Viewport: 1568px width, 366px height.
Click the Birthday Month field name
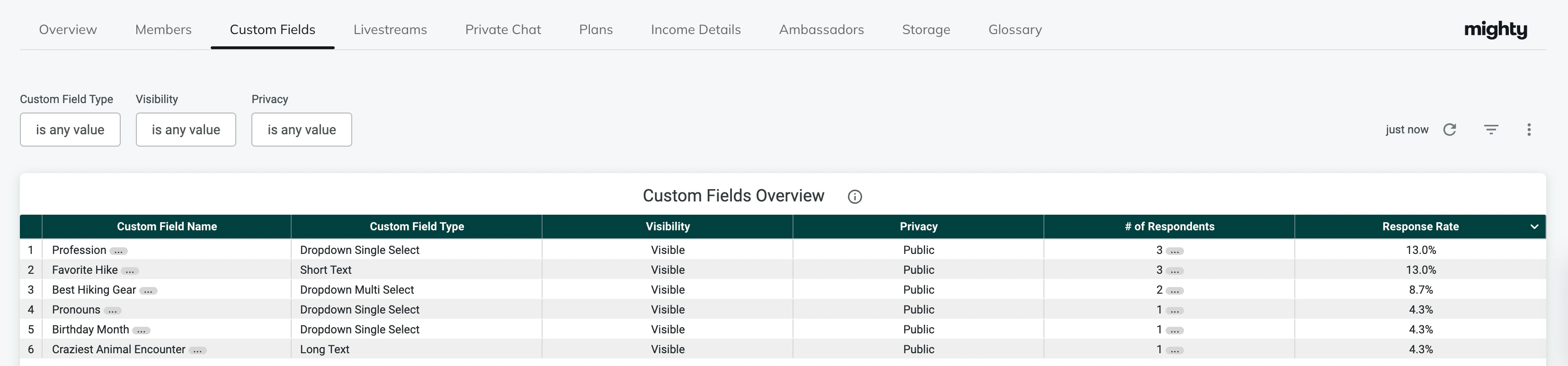91,330
